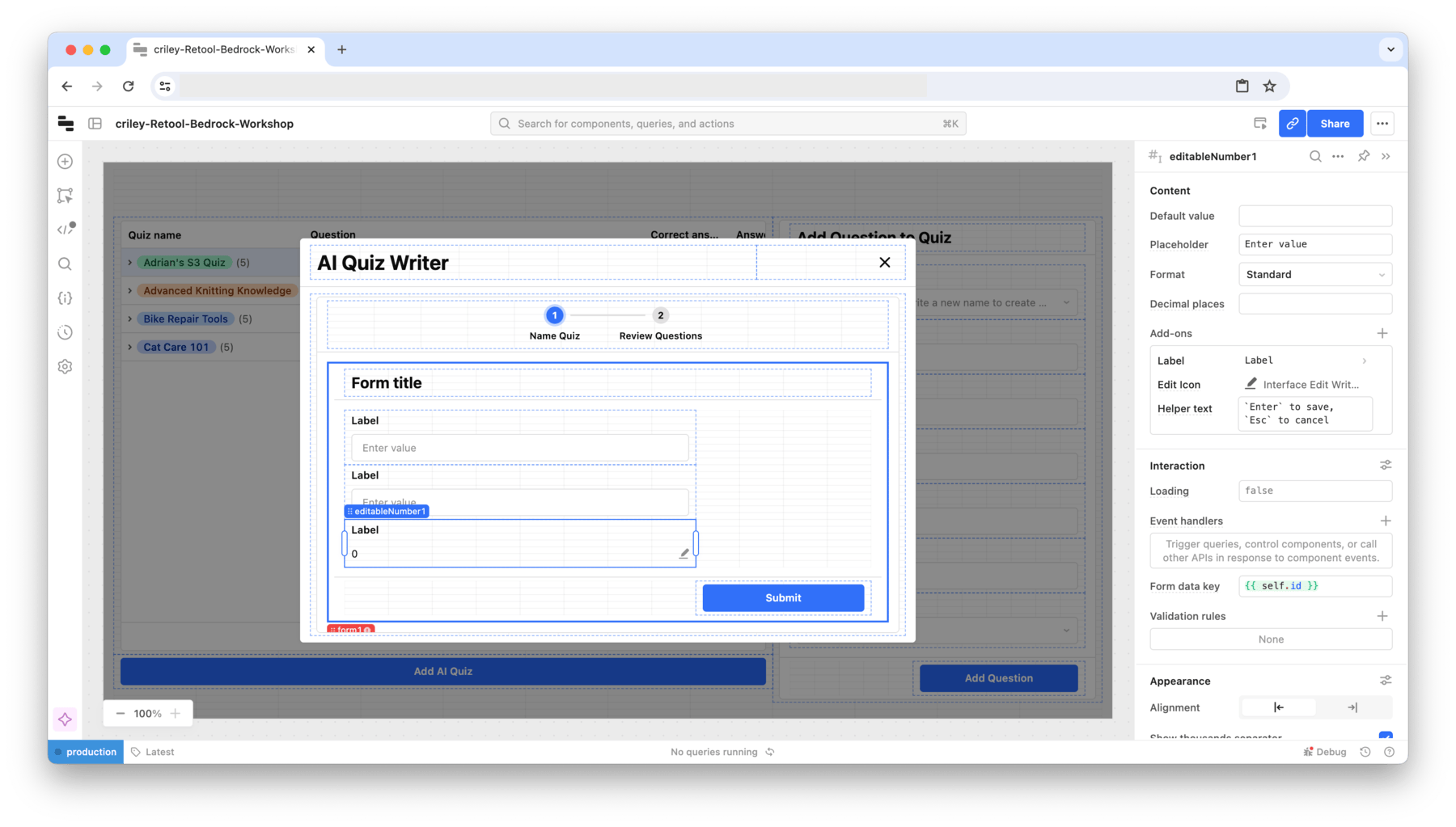Click the Submit button in form
The width and height of the screenshot is (1456, 827).
(783, 598)
